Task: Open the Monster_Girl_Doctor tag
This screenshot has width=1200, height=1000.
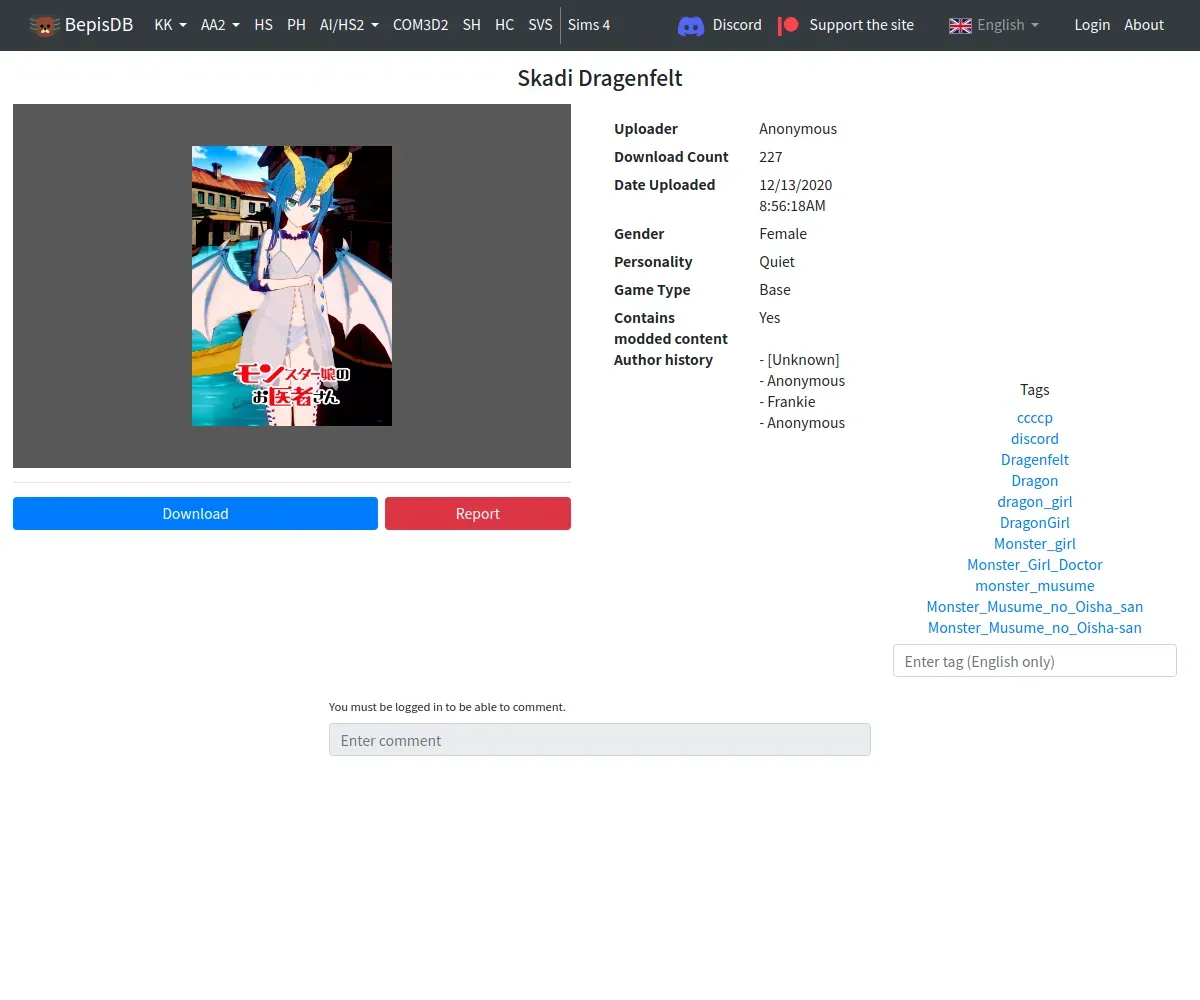Action: click(1035, 565)
